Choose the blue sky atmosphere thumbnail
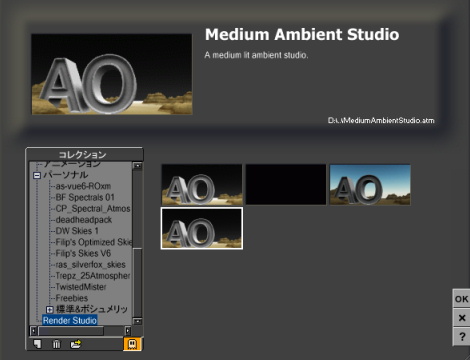The image size is (470, 360). tap(370, 184)
